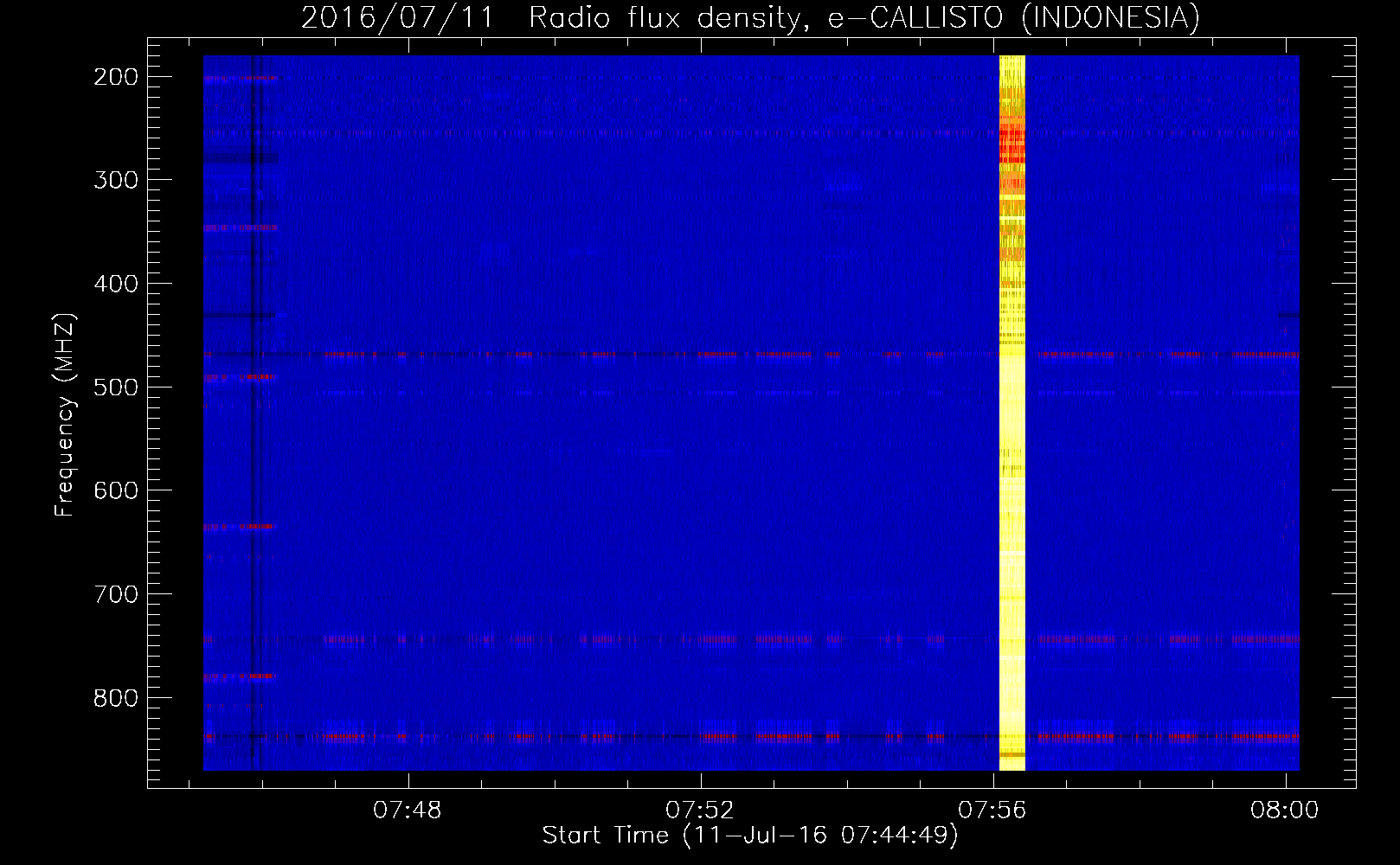Click the 'Start Time (11-Jul-16 07:44:49)' label
The width and height of the screenshot is (1400, 865).
(x=750, y=836)
